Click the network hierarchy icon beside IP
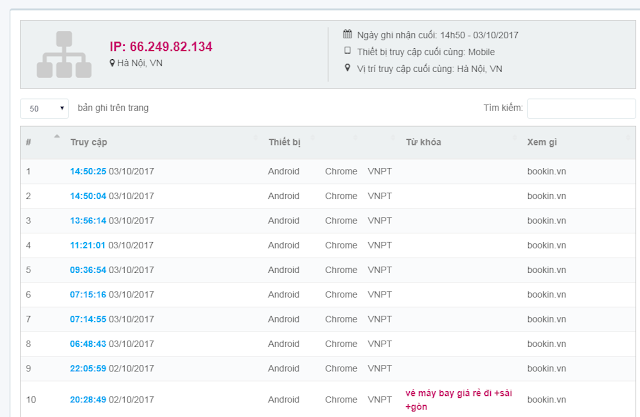Viewport: 640px width, 417px height. coord(64,54)
